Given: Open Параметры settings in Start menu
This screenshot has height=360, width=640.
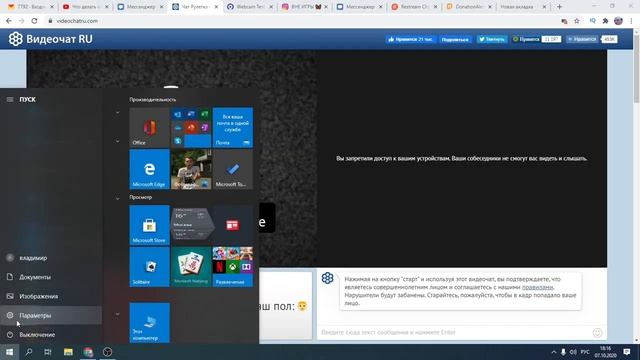Looking at the screenshot, I should pos(51,316).
